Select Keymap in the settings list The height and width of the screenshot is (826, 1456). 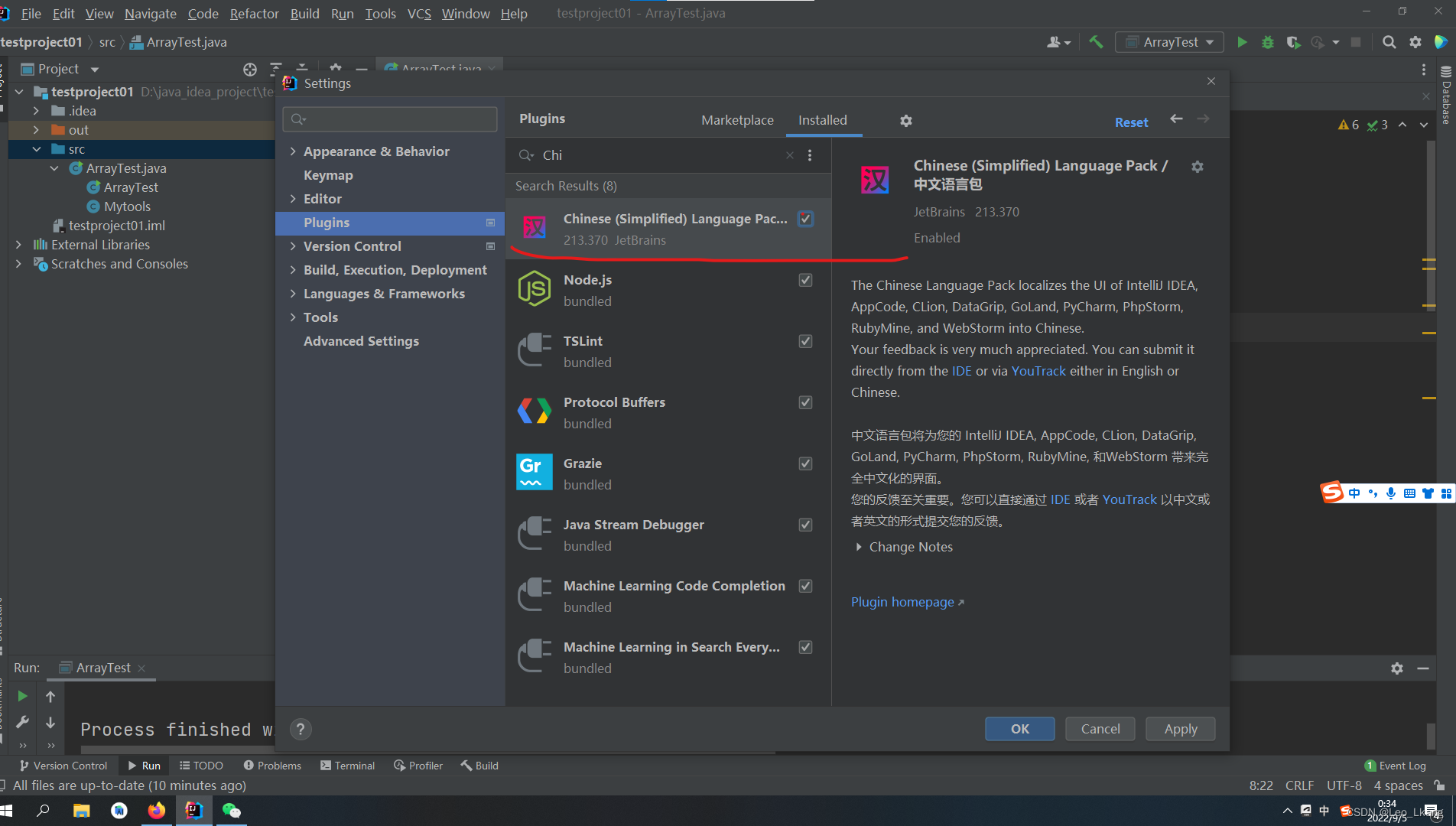[x=328, y=175]
